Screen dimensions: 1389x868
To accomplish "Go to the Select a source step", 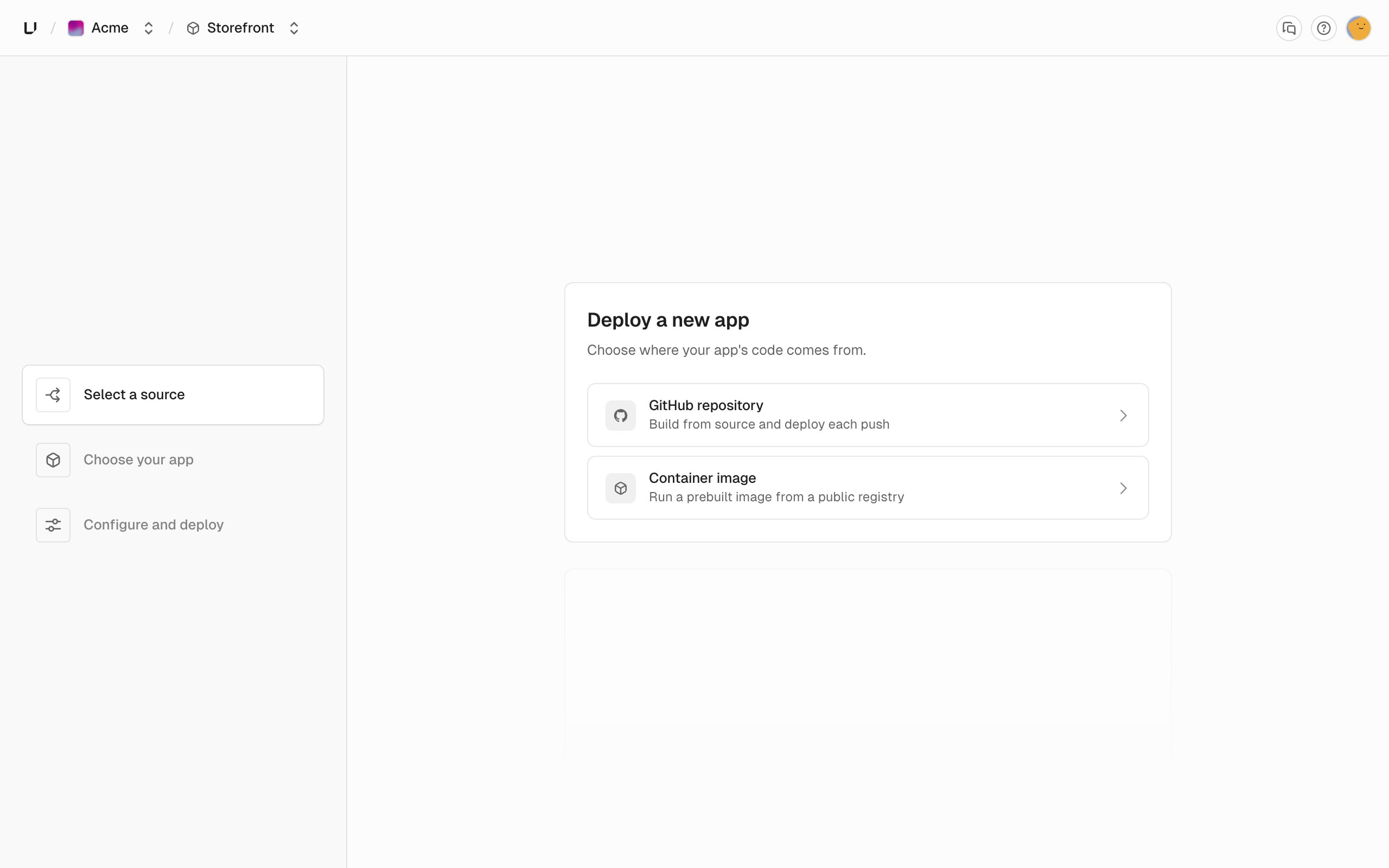I will [173, 395].
